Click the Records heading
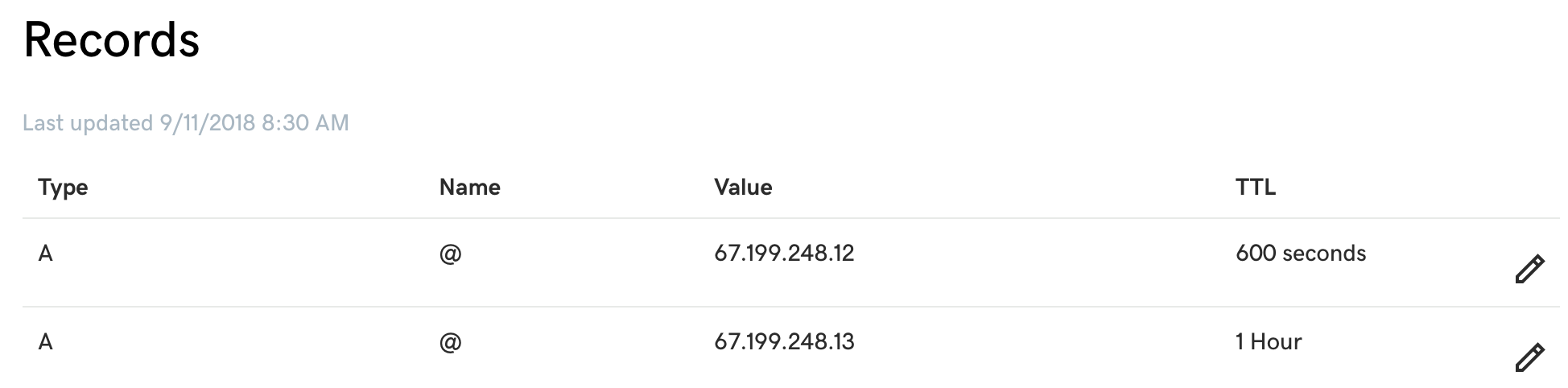This screenshot has height=388, width=1568. (x=111, y=39)
